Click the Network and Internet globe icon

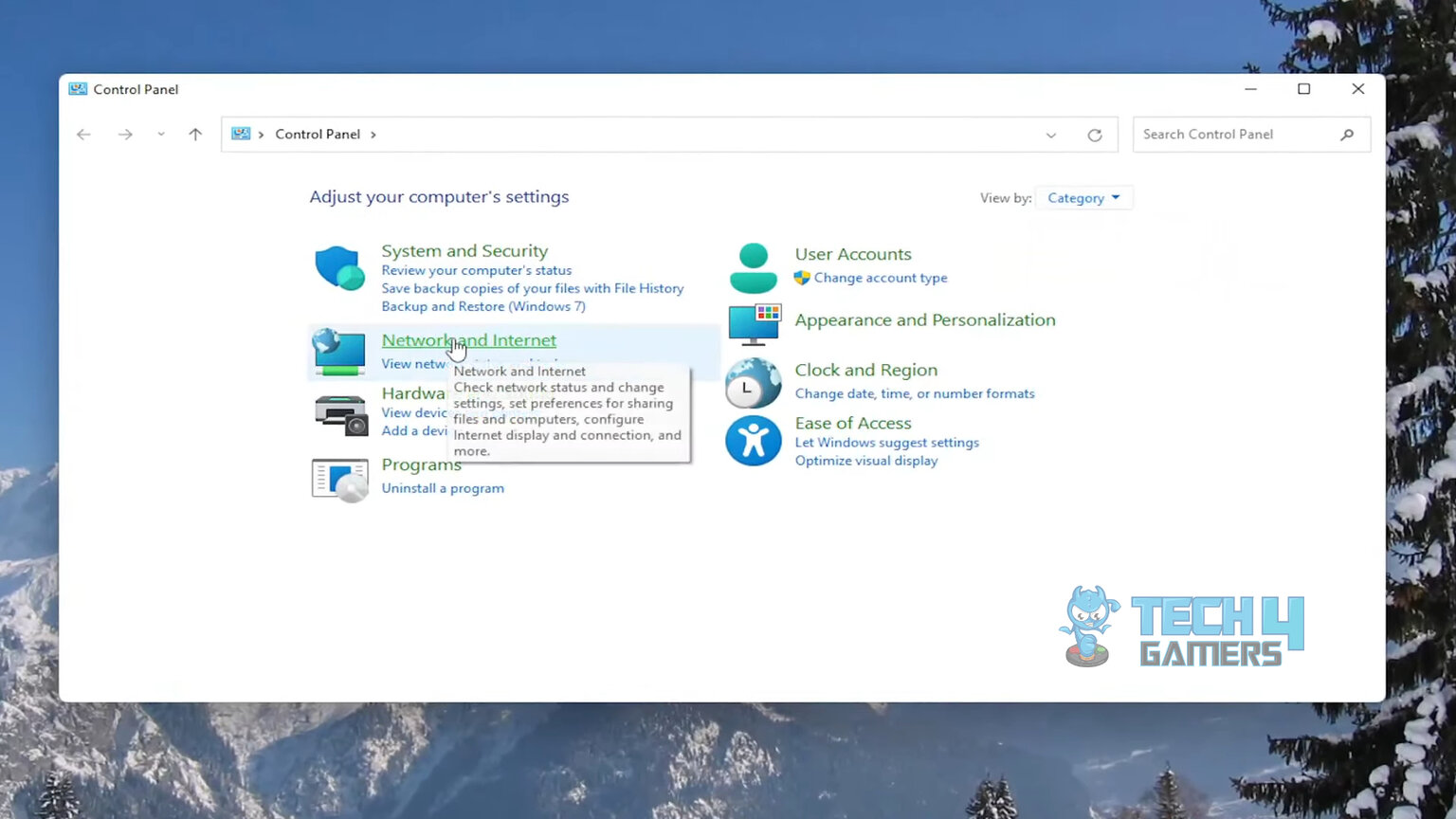coord(338,352)
